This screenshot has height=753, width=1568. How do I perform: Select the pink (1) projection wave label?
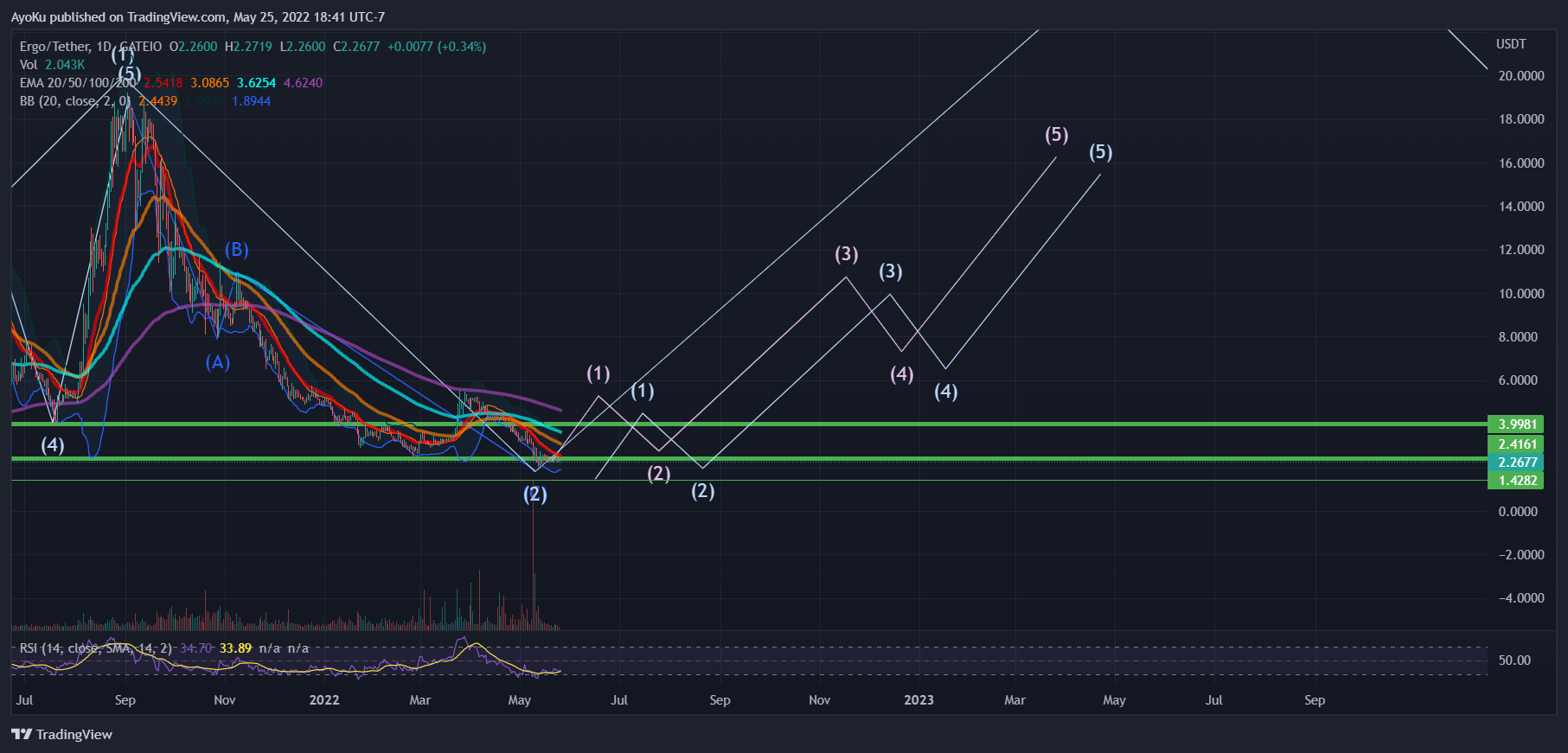pos(598,373)
